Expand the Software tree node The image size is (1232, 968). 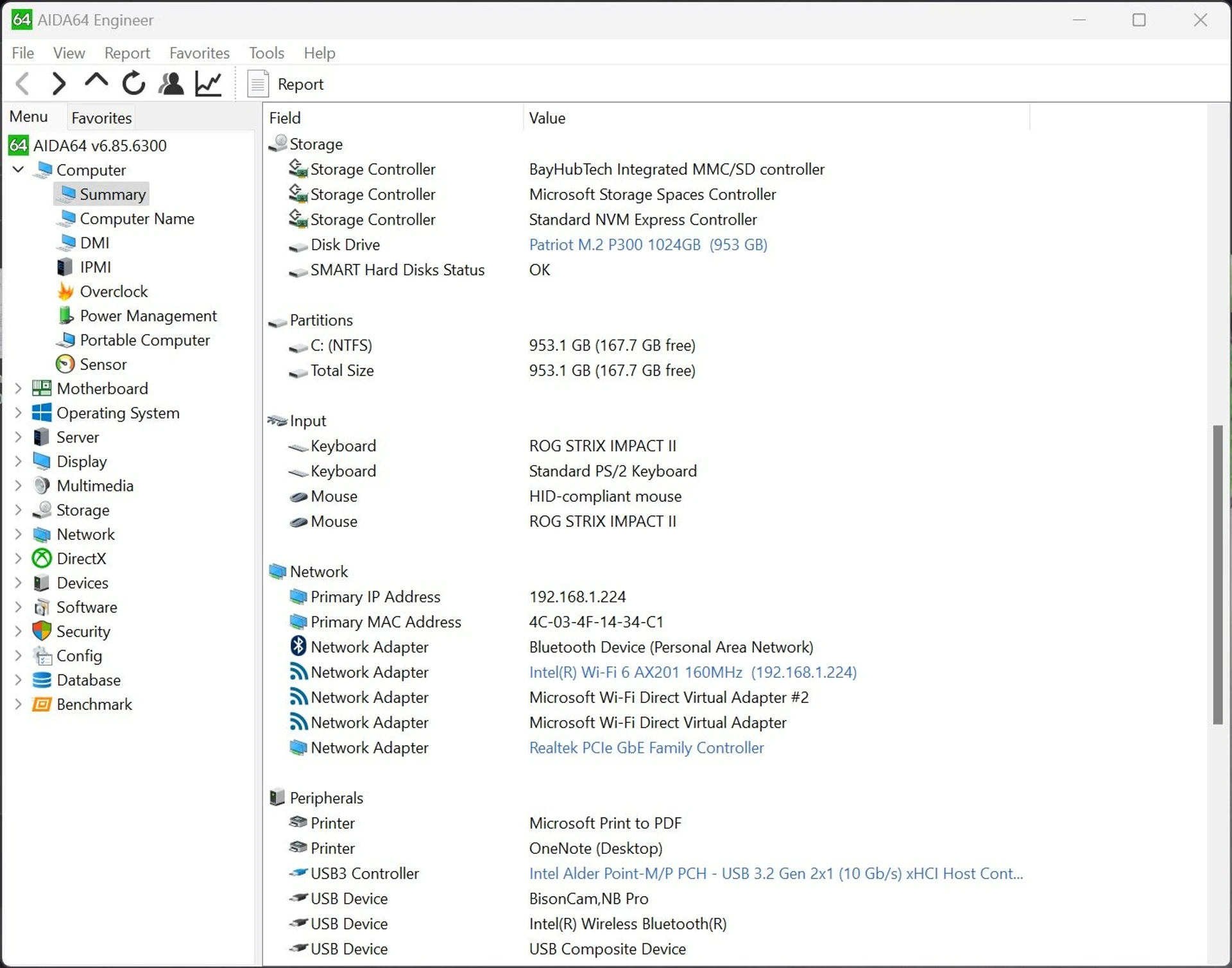click(x=18, y=607)
